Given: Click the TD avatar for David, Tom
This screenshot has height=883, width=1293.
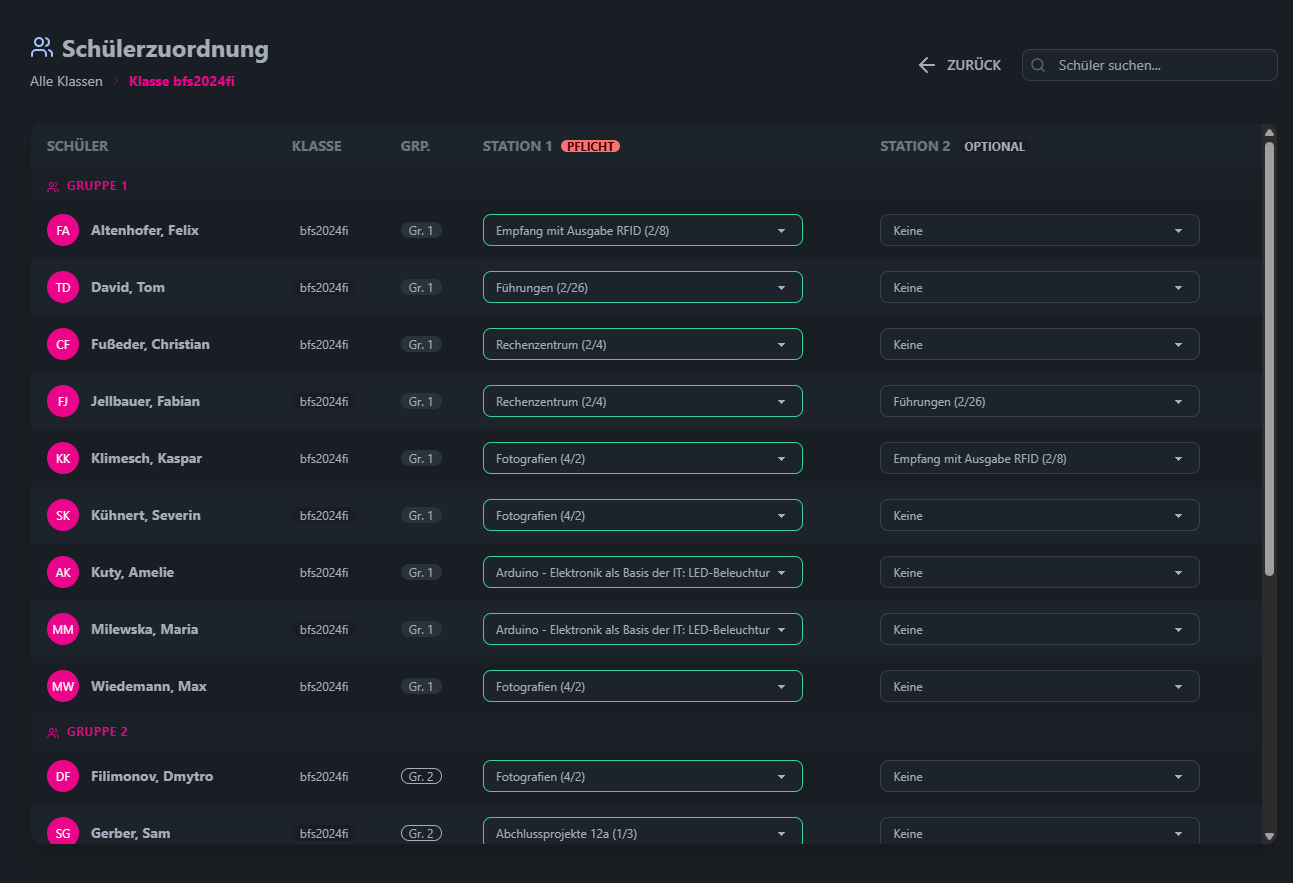Looking at the screenshot, I should click(62, 288).
